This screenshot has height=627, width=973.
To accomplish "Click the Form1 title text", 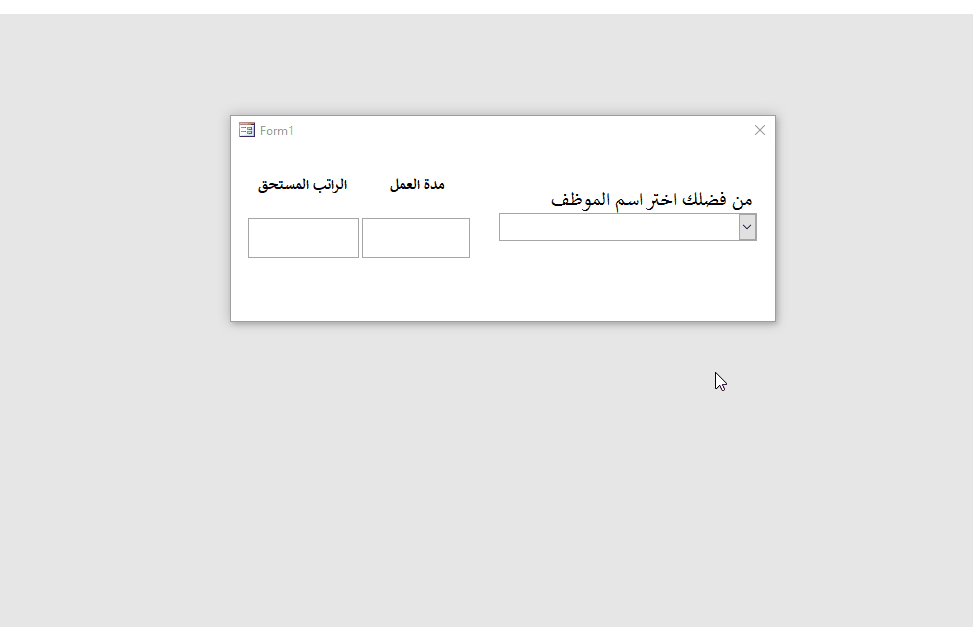I will [x=277, y=130].
